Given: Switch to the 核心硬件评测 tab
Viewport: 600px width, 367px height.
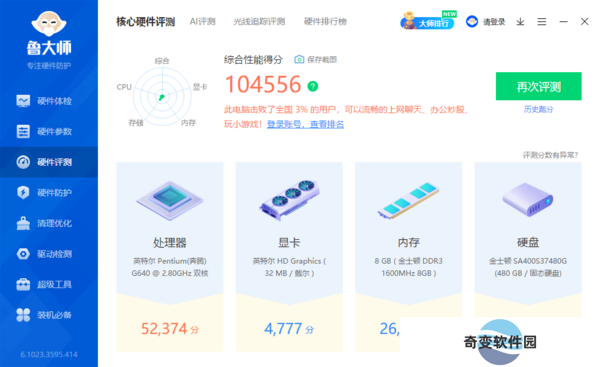Looking at the screenshot, I should tap(145, 22).
